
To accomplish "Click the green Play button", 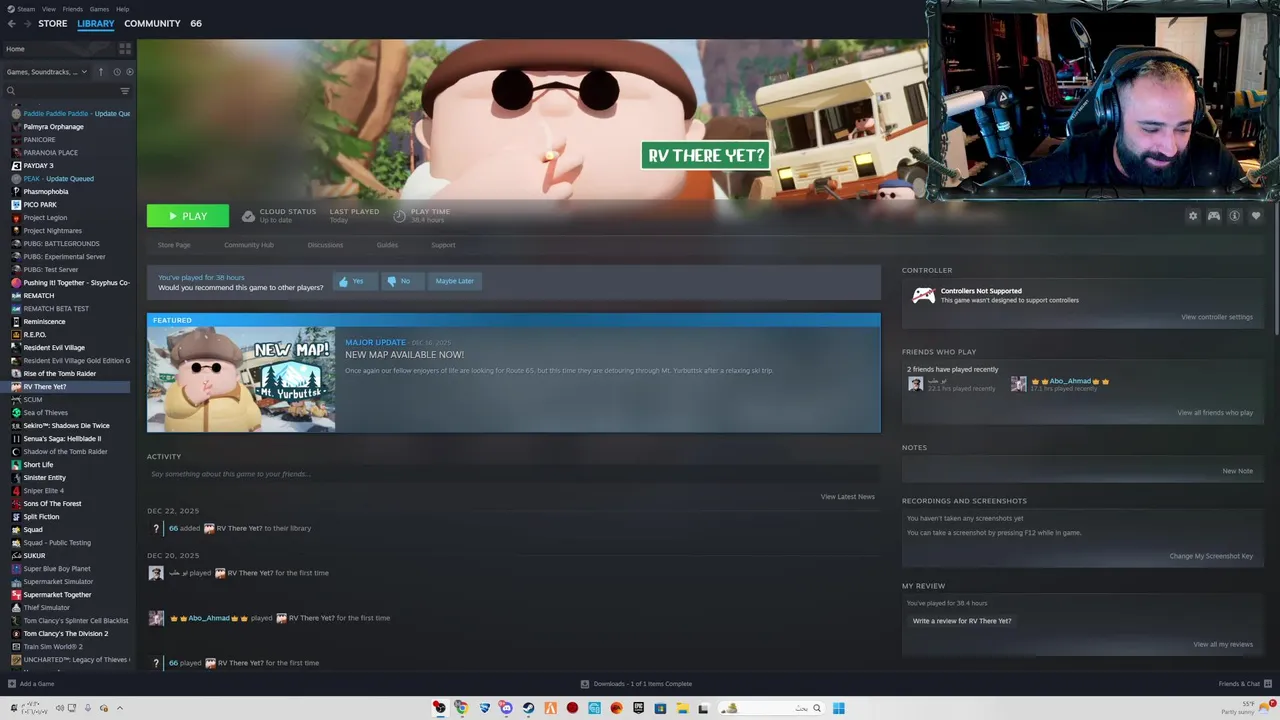I will point(188,216).
